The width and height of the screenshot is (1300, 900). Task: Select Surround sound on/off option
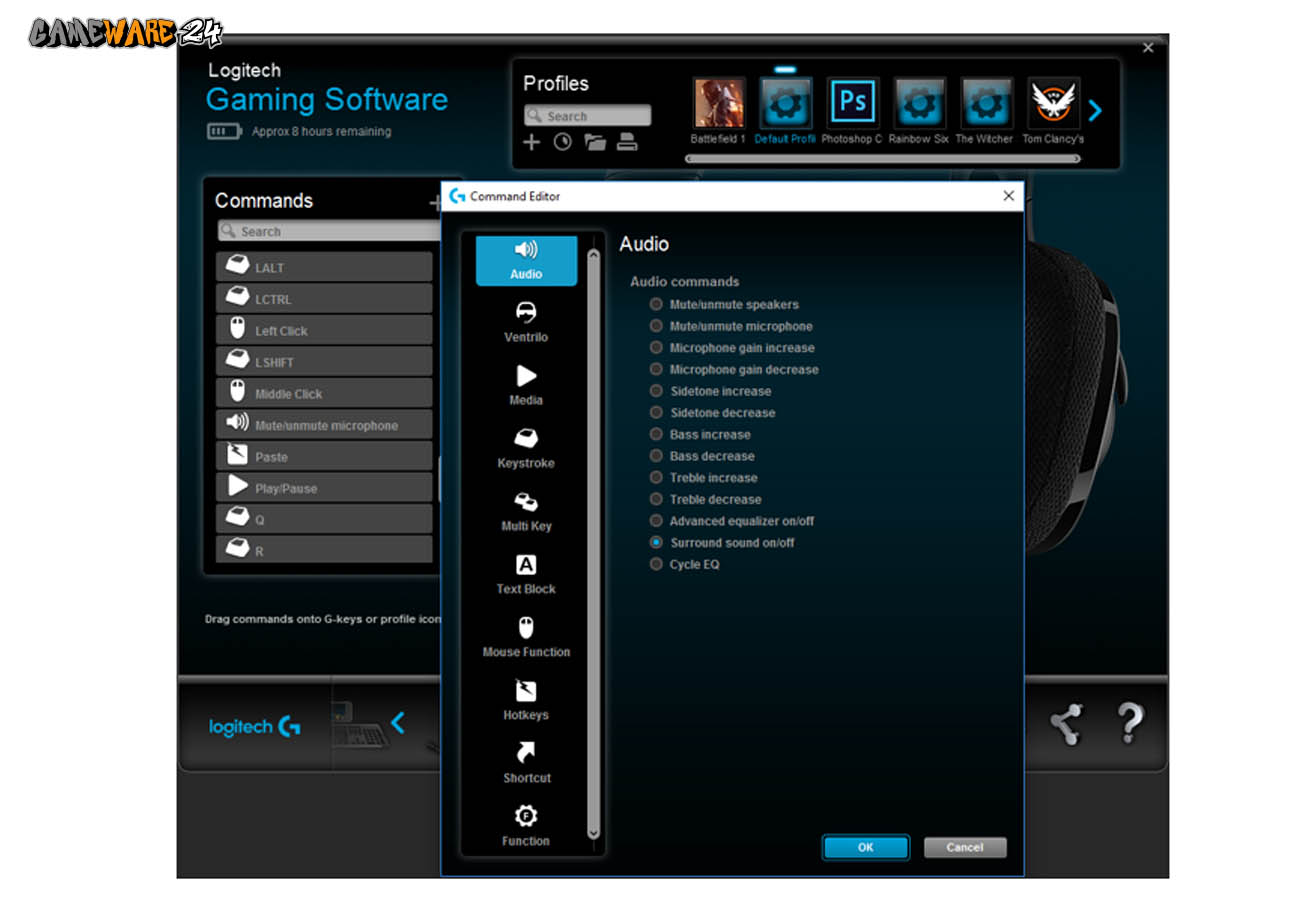point(656,542)
